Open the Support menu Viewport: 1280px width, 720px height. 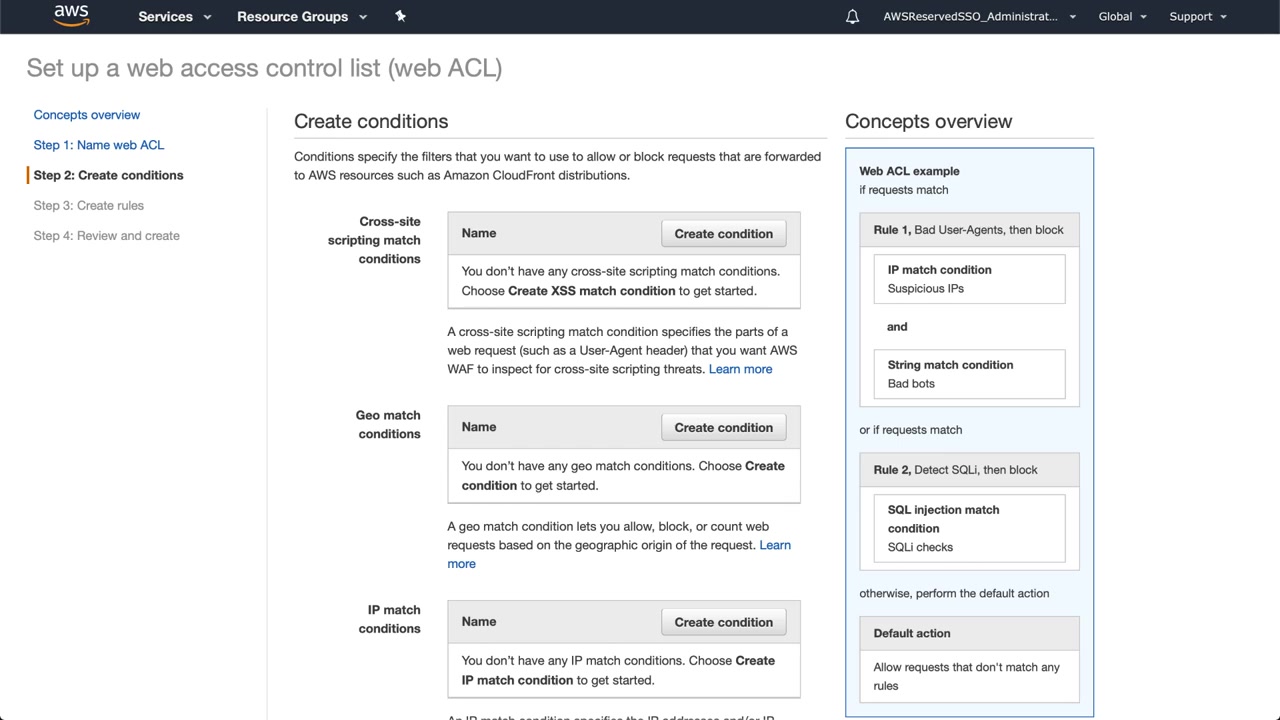click(1197, 17)
